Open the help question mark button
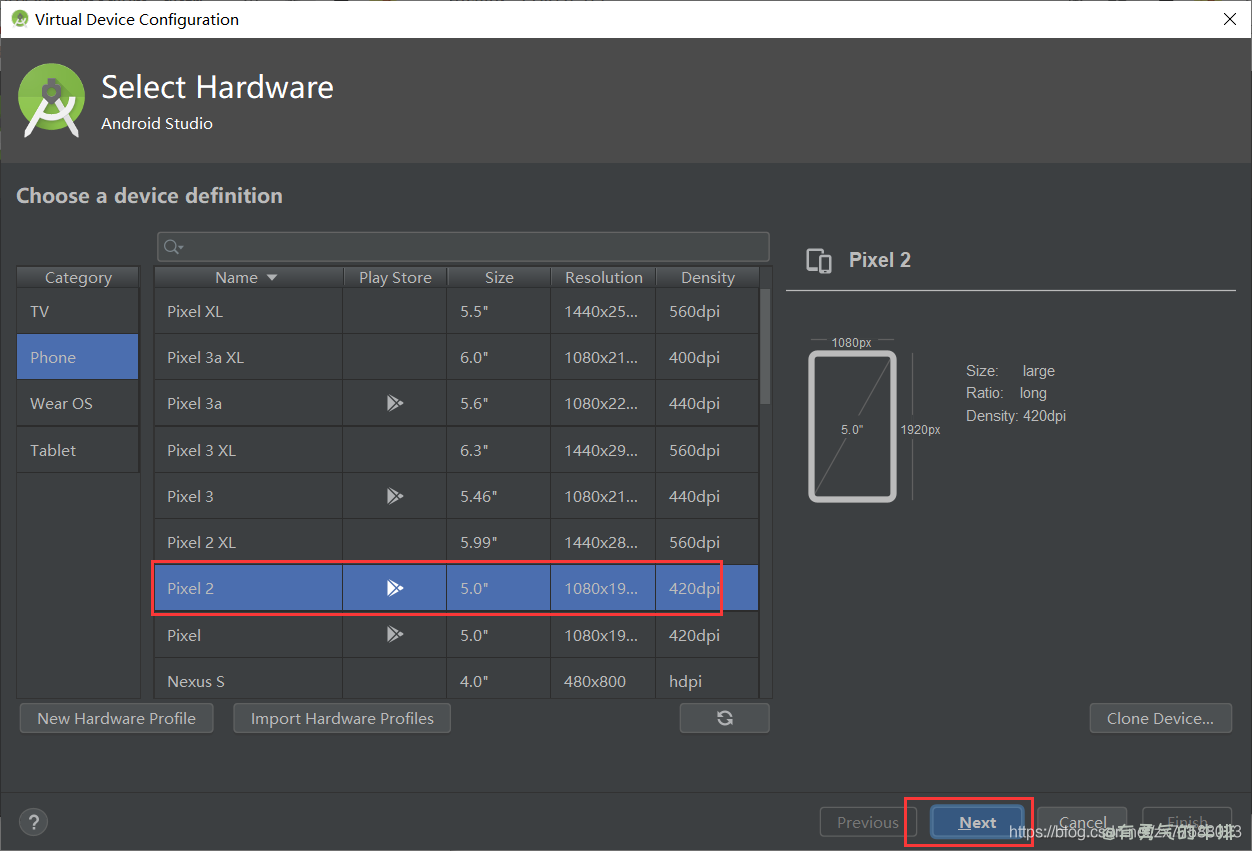The height and width of the screenshot is (851, 1252). point(34,822)
